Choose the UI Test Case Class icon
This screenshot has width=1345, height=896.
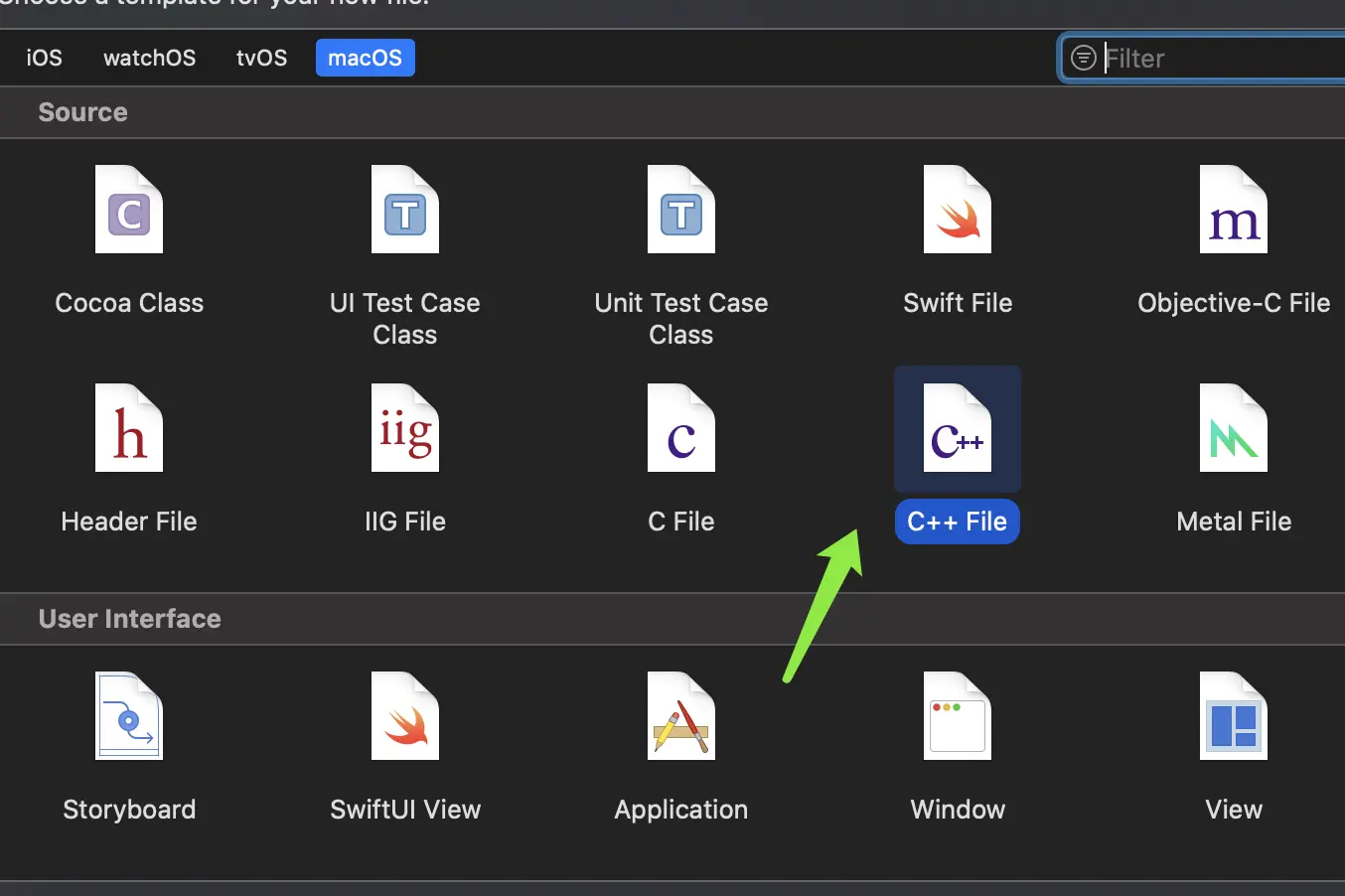coord(405,210)
